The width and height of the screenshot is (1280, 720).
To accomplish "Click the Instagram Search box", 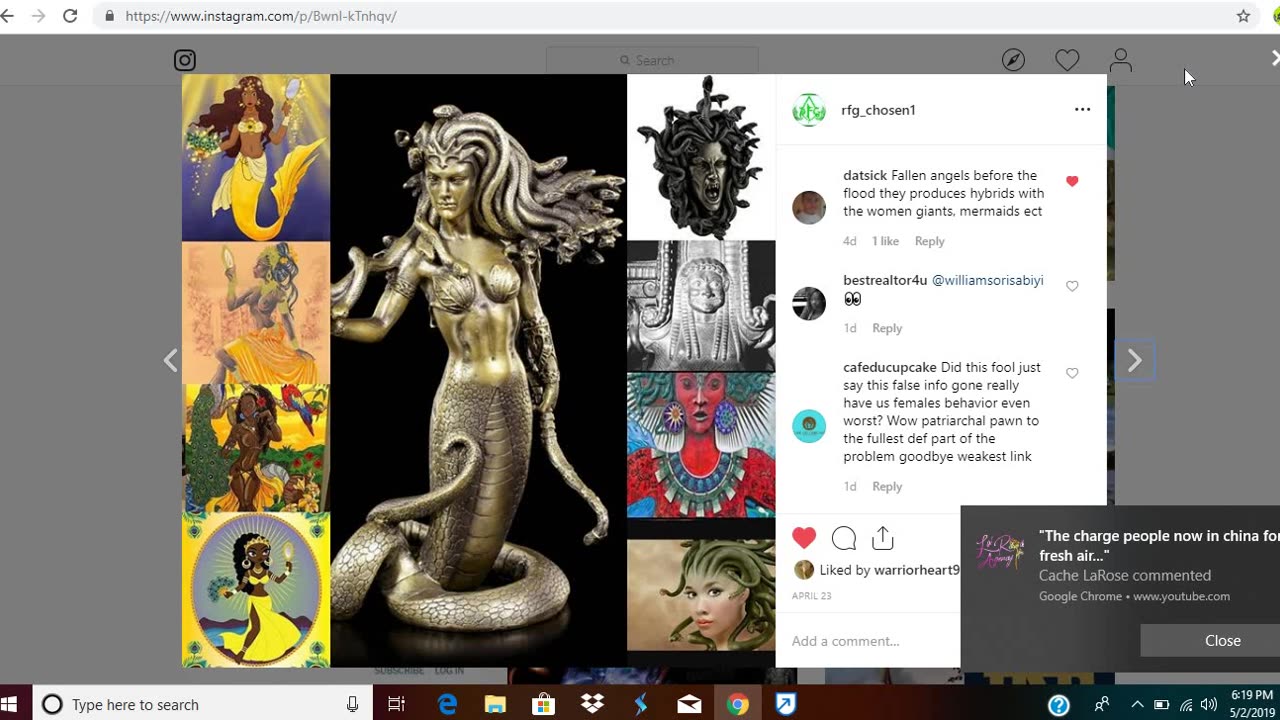I will pos(652,60).
